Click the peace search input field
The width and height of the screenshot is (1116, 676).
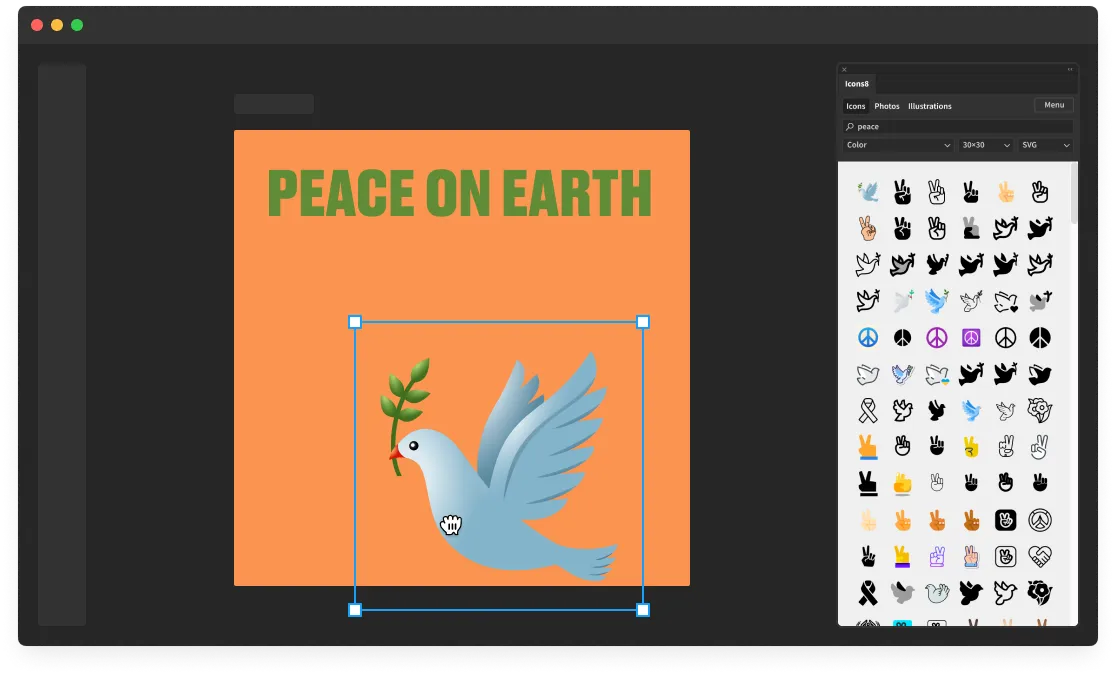(950, 126)
